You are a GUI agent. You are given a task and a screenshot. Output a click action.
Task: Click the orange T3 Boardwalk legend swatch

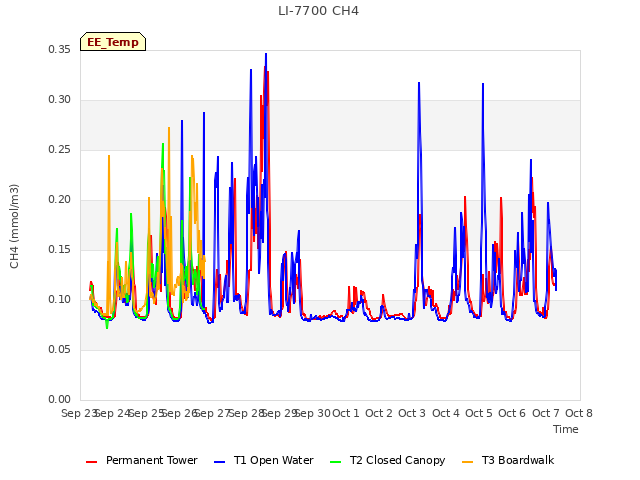coord(468,462)
